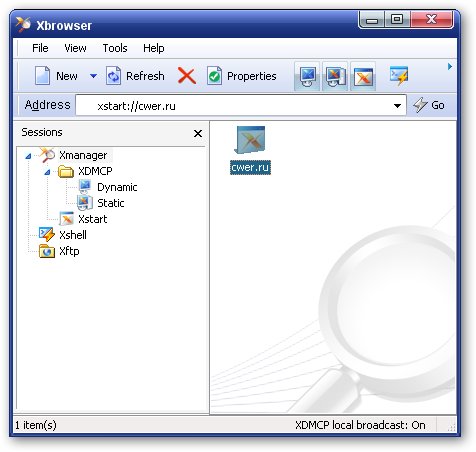The width and height of the screenshot is (476, 452).
Task: Click the Xmanager tree label
Action: click(x=83, y=155)
